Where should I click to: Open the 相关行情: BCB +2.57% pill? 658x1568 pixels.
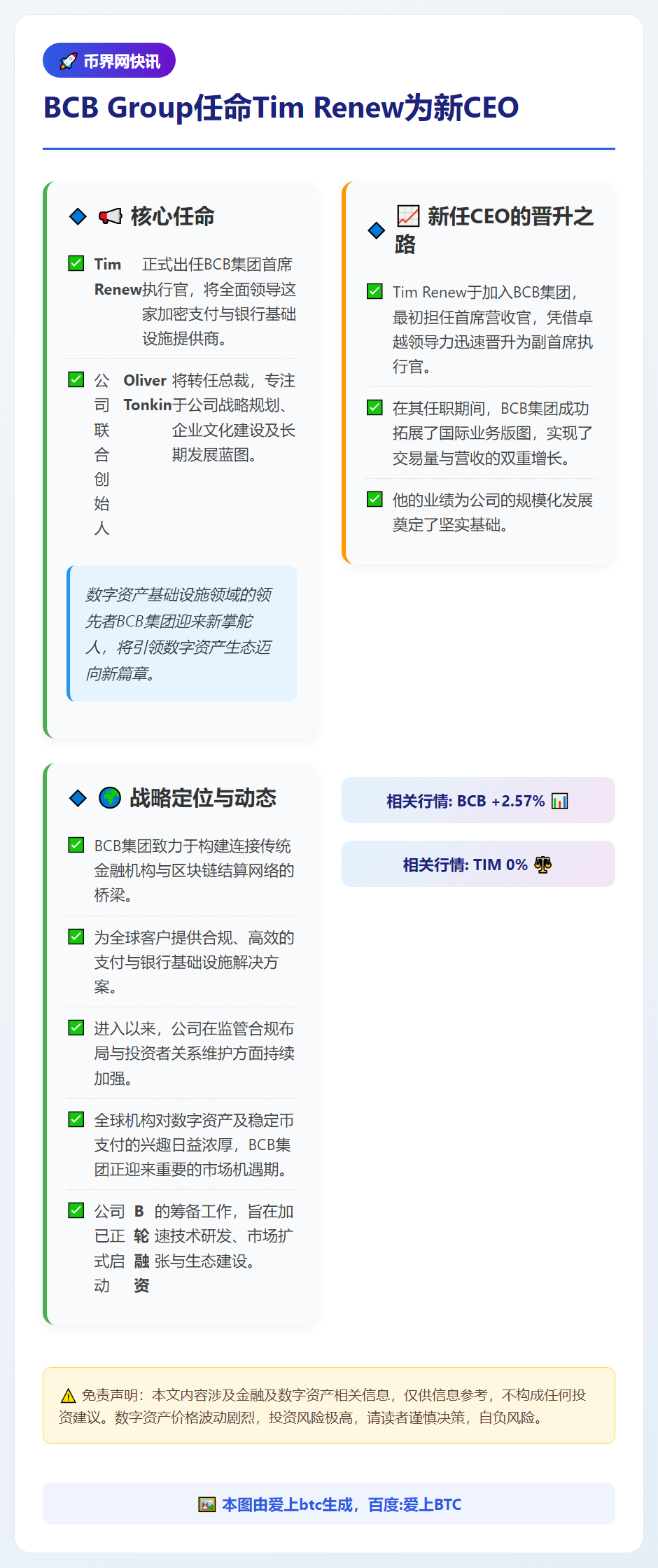pos(478,800)
